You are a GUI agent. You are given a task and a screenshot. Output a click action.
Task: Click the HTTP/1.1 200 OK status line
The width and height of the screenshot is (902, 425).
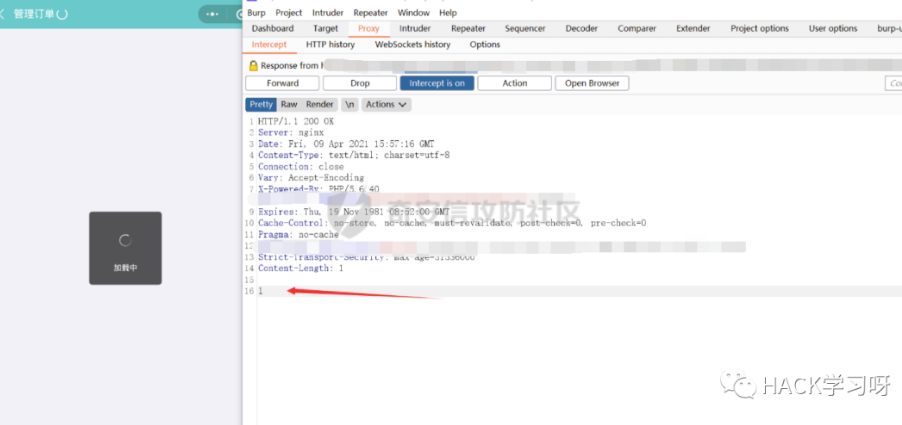pos(296,121)
